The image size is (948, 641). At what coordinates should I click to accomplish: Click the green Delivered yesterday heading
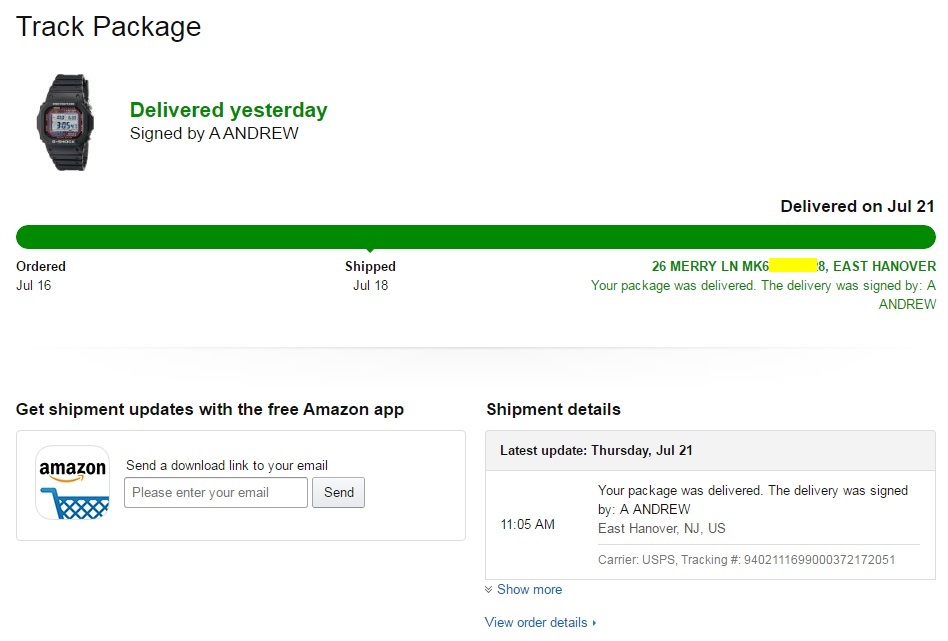229,110
